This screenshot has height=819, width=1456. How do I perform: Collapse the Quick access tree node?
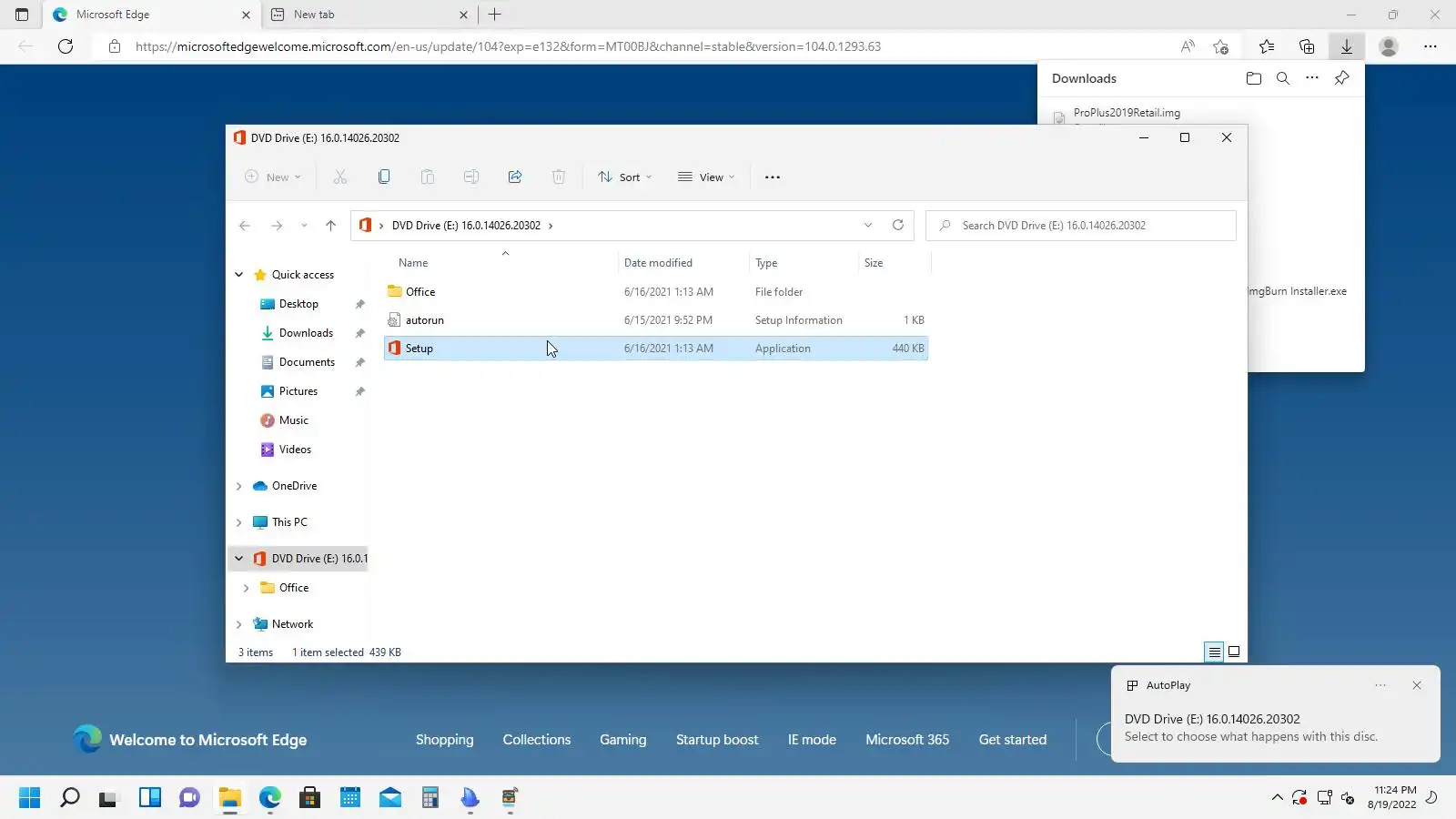coord(239,275)
